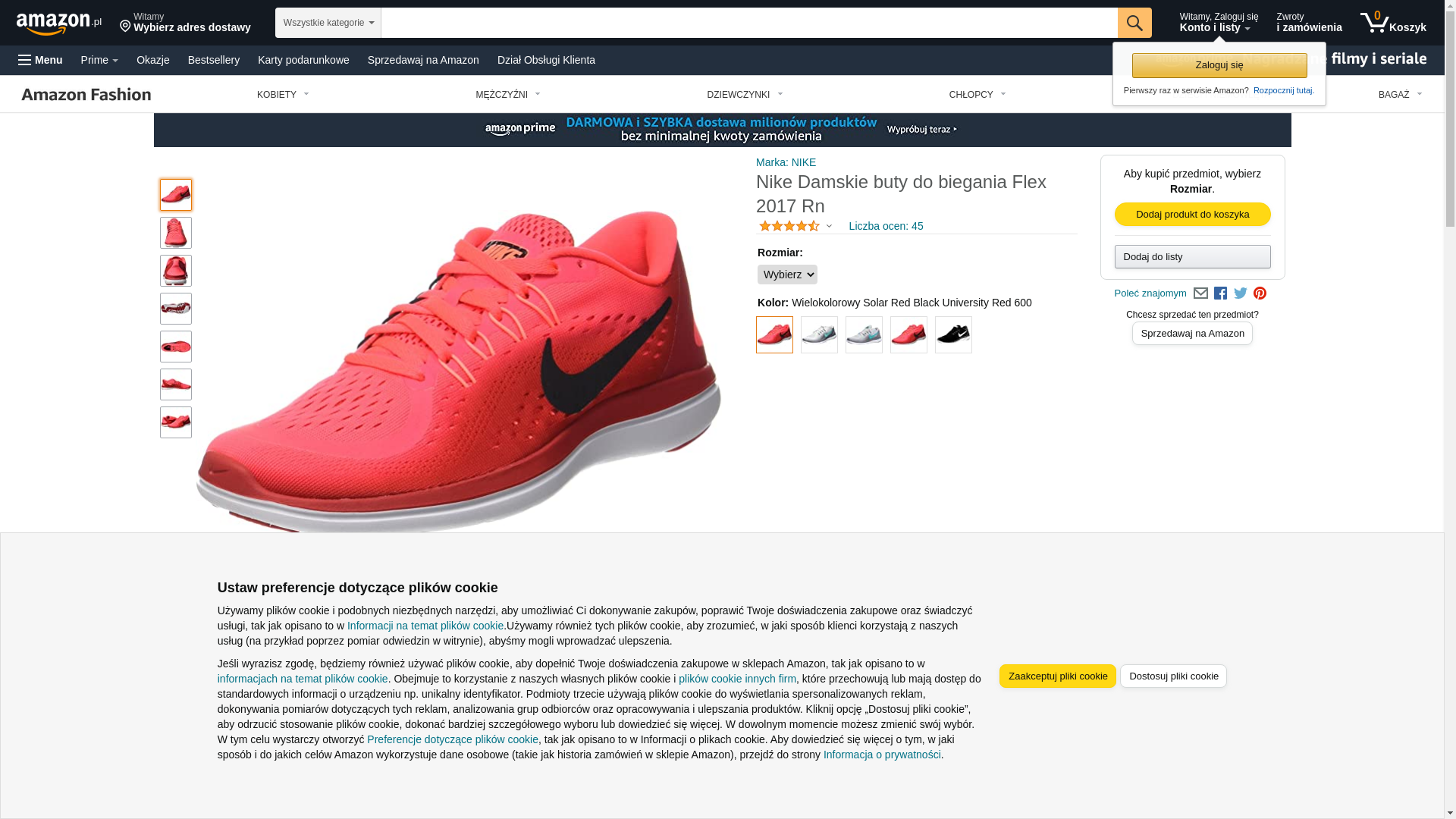
Task: Expand the star rating breakdown arrow
Action: point(829,227)
